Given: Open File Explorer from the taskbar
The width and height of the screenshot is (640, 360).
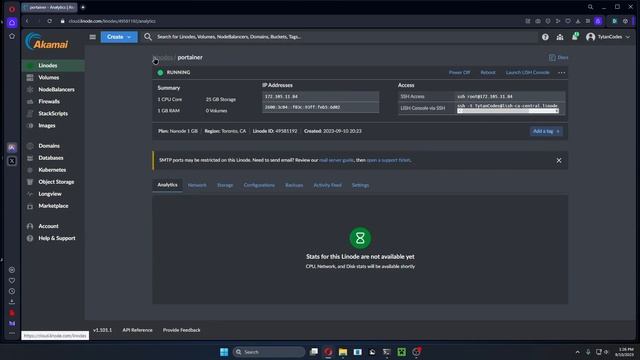Looking at the screenshot, I should point(343,352).
